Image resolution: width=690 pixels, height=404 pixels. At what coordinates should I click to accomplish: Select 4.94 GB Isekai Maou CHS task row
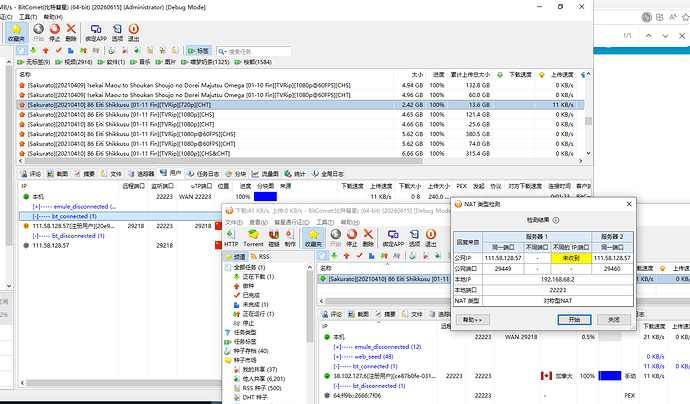coord(301,85)
